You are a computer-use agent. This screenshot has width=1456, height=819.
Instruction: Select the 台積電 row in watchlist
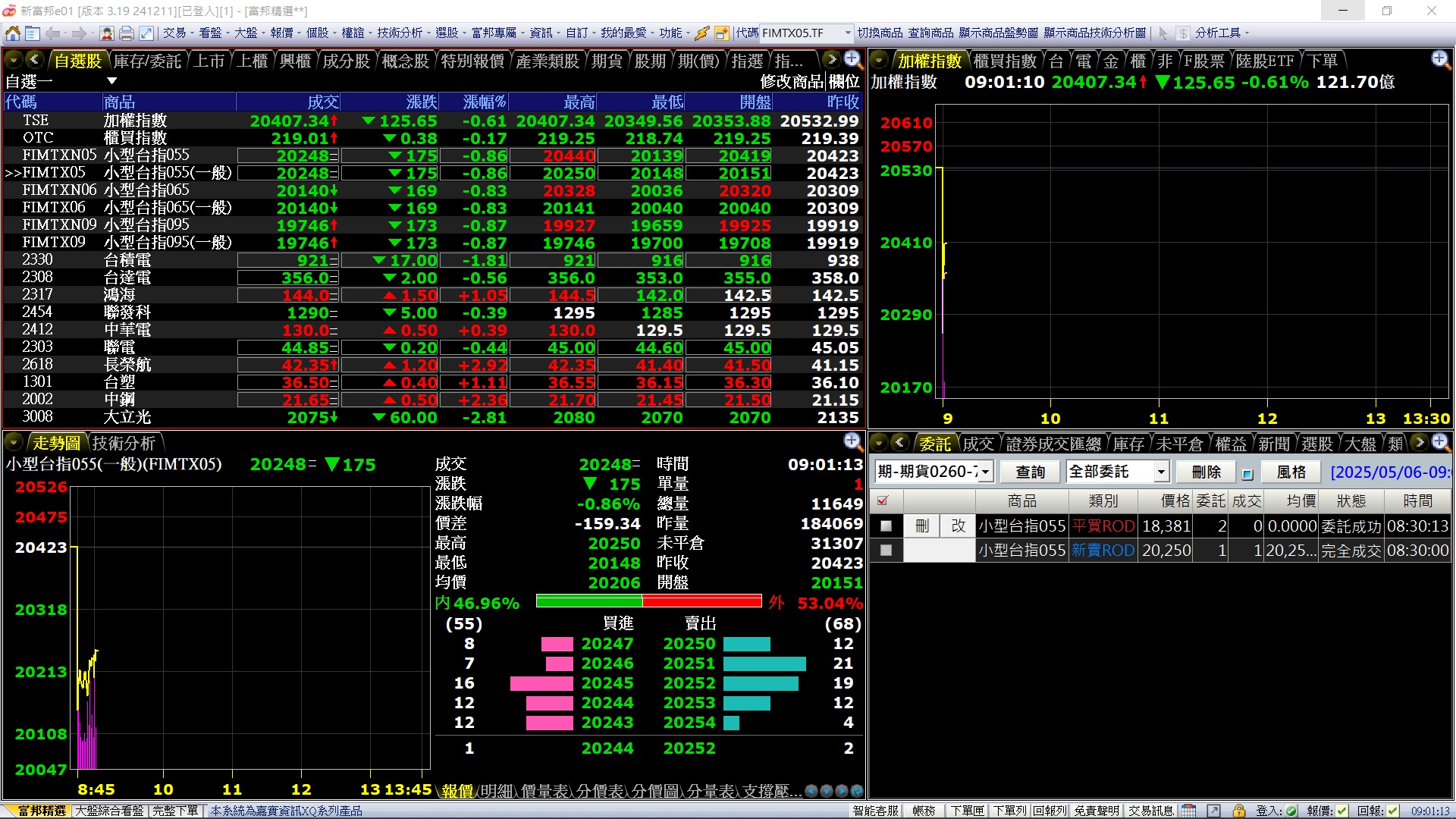(x=433, y=260)
